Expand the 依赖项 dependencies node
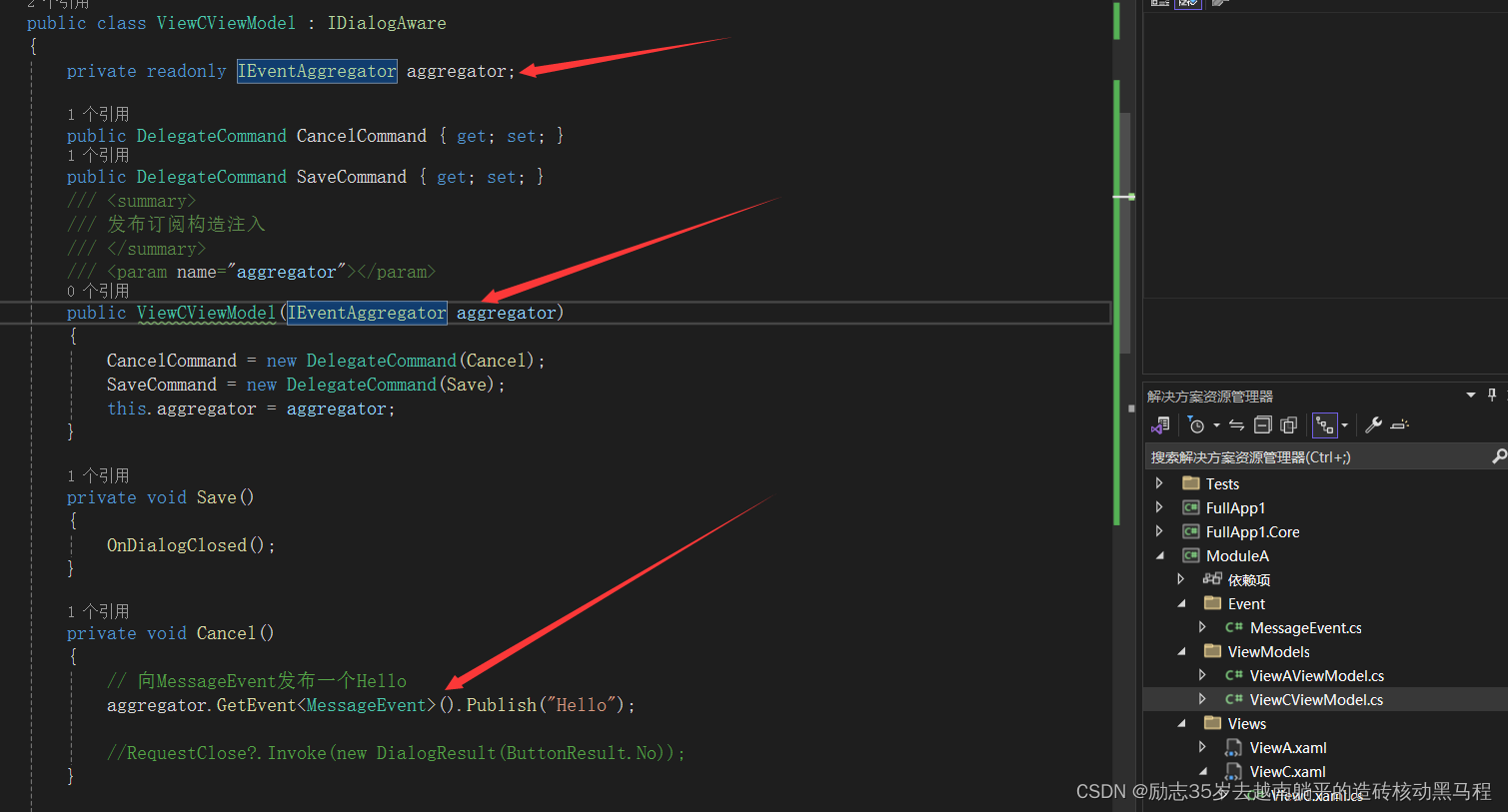Screen dimensions: 1508x812 pyautogui.click(x=1181, y=579)
